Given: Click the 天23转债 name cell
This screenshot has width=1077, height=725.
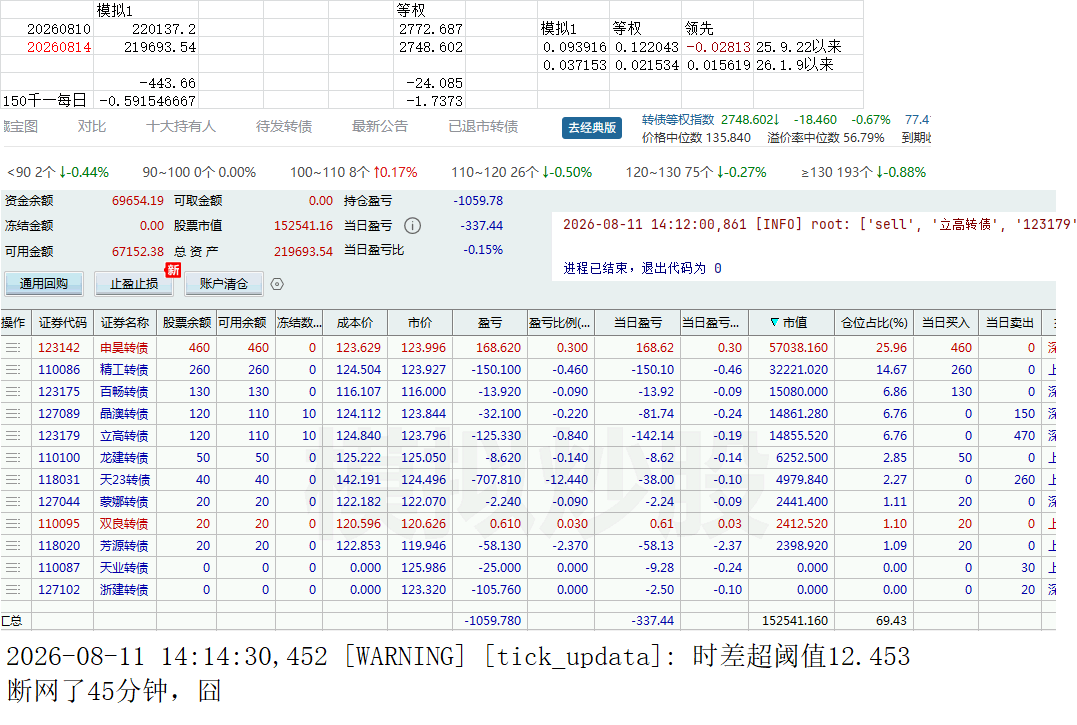Looking at the screenshot, I should [x=125, y=480].
